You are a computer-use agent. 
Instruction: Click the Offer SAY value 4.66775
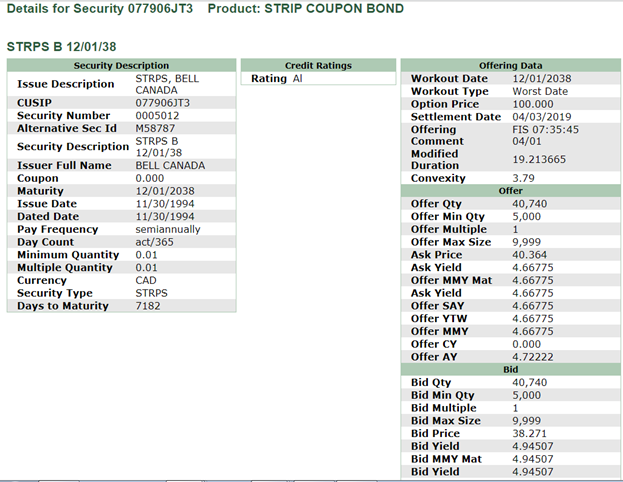click(x=532, y=306)
